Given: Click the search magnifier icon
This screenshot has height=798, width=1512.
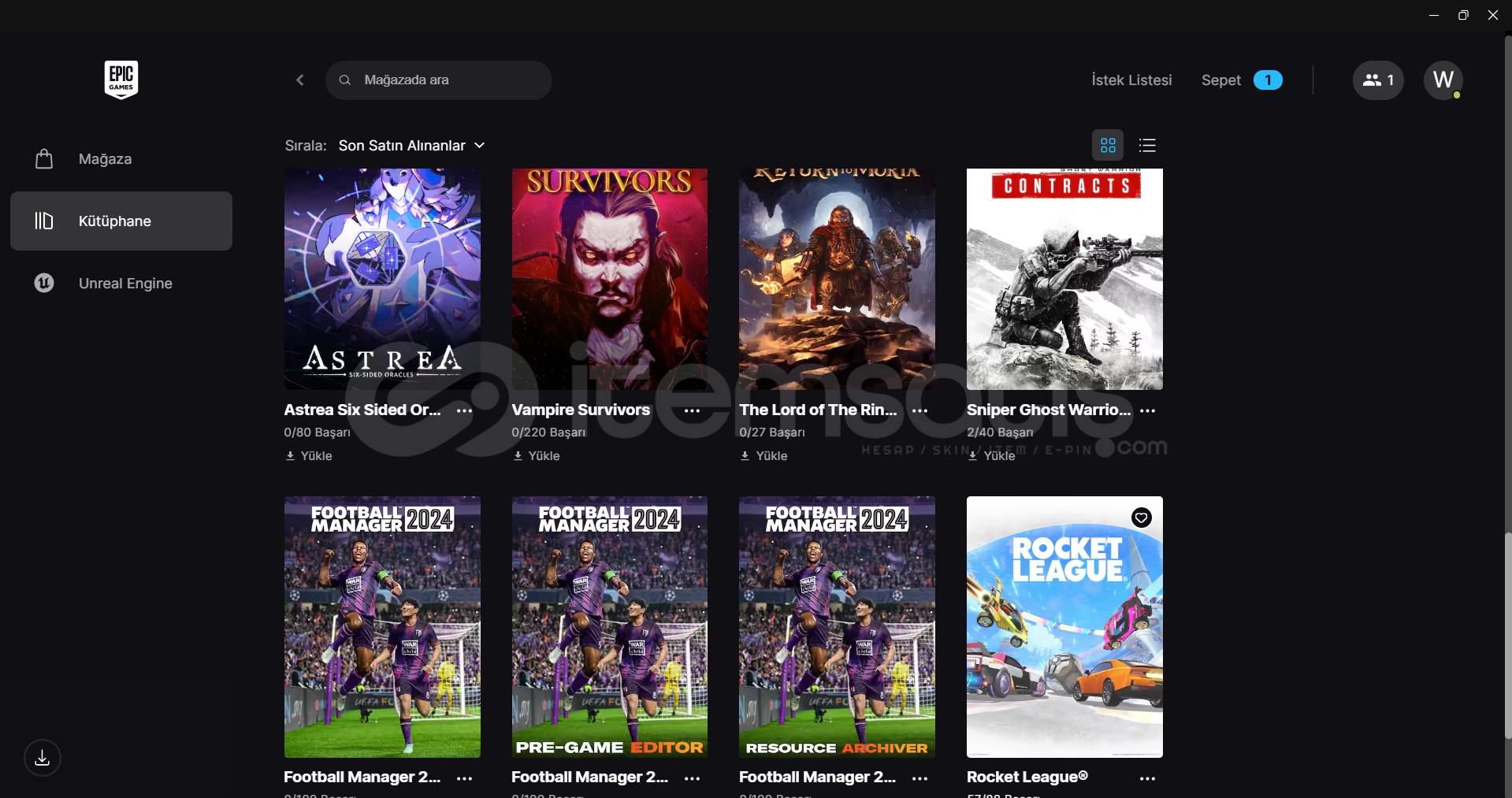Looking at the screenshot, I should 344,80.
